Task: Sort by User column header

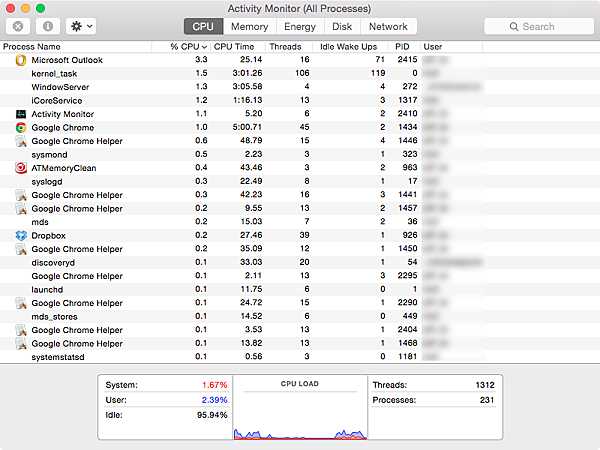Action: click(451, 47)
